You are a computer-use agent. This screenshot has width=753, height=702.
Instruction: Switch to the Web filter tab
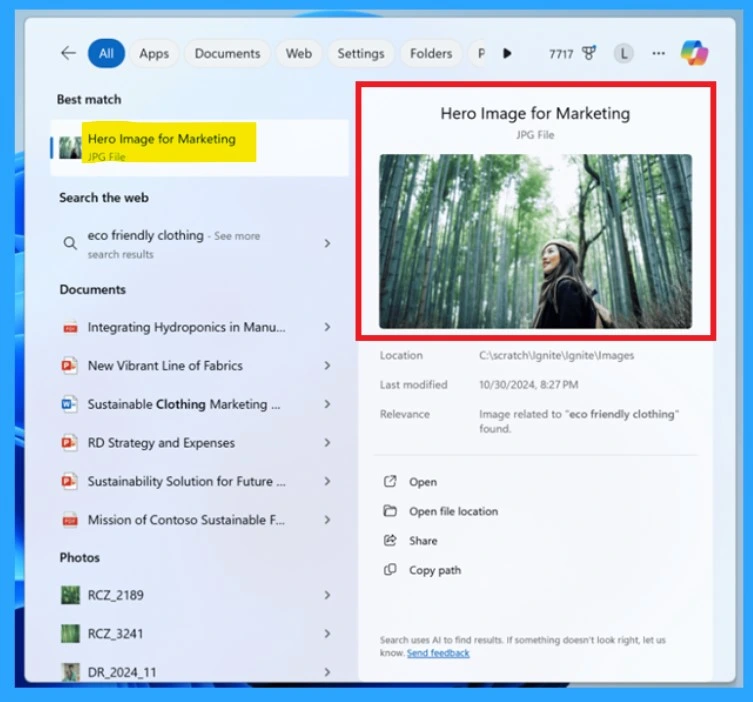pyautogui.click(x=299, y=53)
